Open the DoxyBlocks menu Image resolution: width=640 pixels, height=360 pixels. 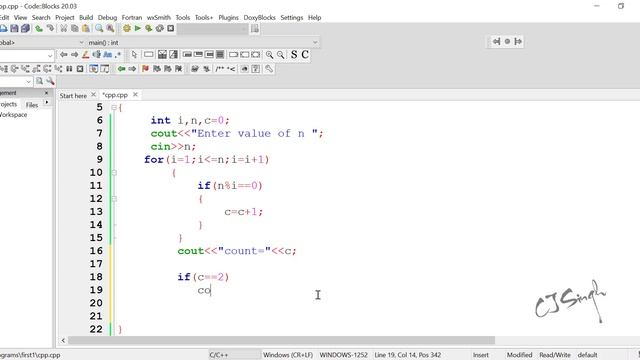[x=260, y=18]
